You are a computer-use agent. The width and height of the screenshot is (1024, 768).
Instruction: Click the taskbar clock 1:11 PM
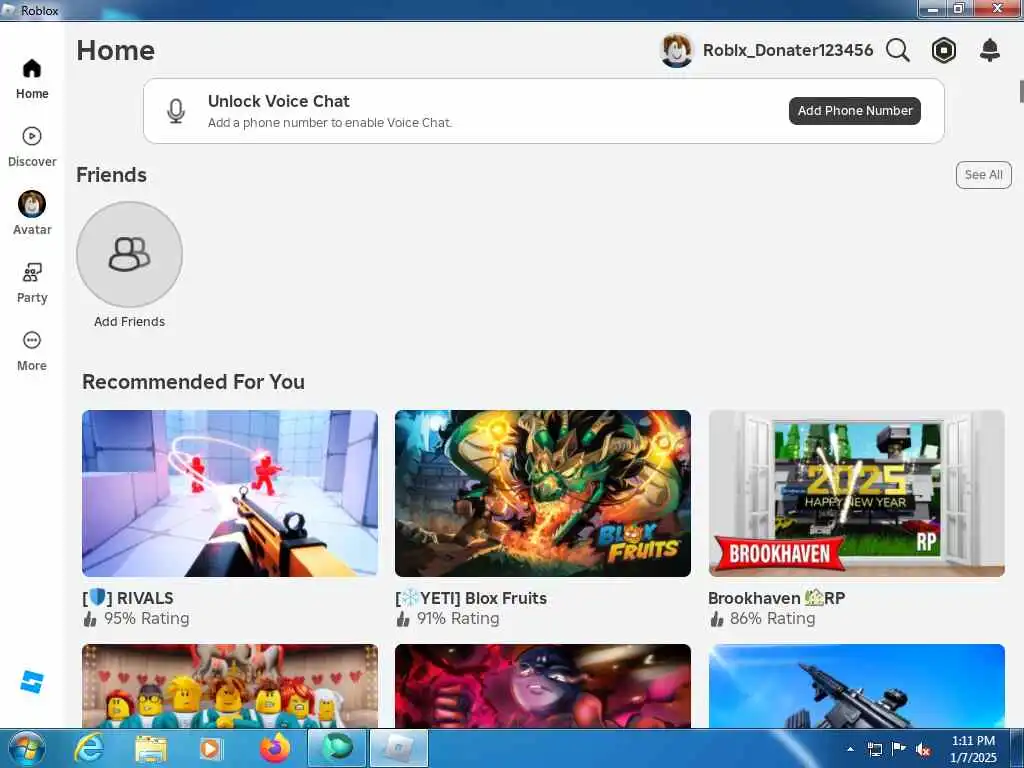[973, 741]
